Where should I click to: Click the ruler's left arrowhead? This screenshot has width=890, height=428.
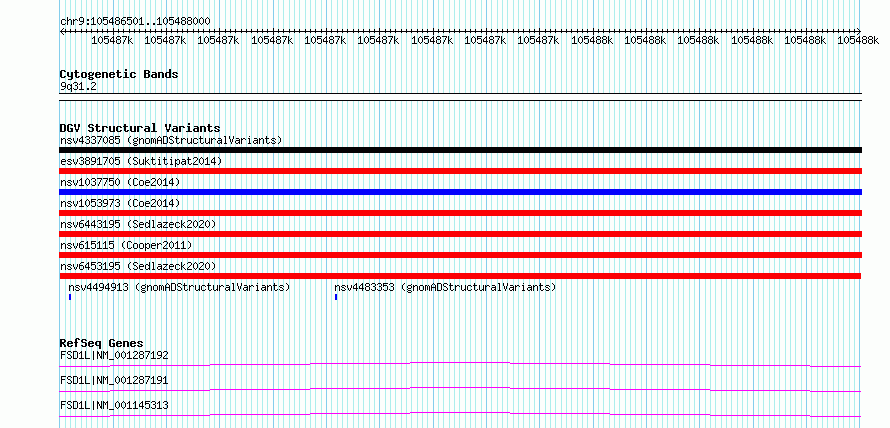[62, 31]
